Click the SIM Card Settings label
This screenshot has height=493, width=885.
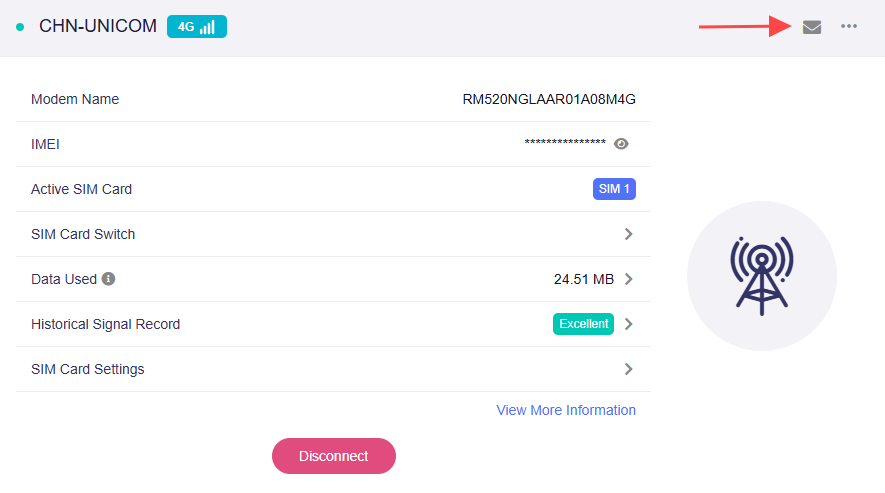87,369
